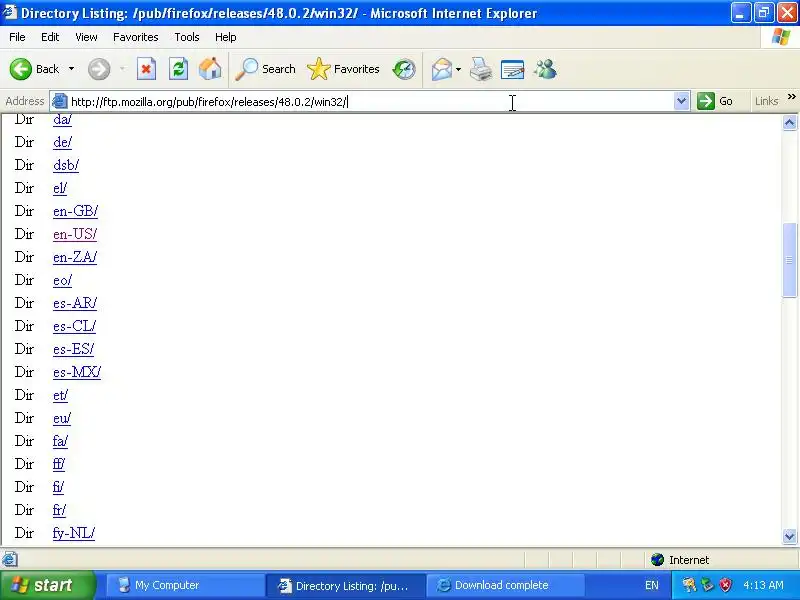Go to the Home page icon
Viewport: 800px width, 600px height.
[x=210, y=69]
